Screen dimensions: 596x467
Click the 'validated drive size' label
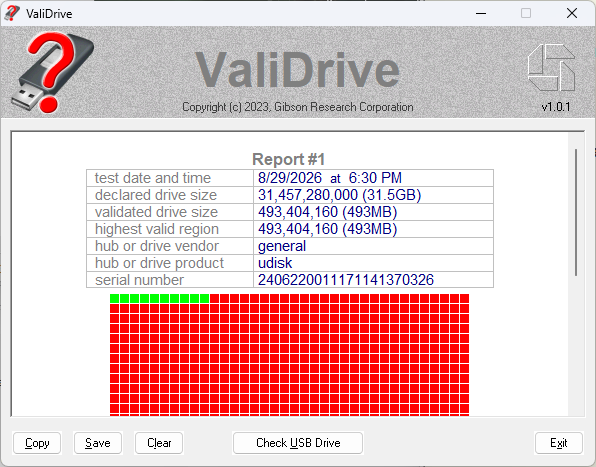point(156,212)
